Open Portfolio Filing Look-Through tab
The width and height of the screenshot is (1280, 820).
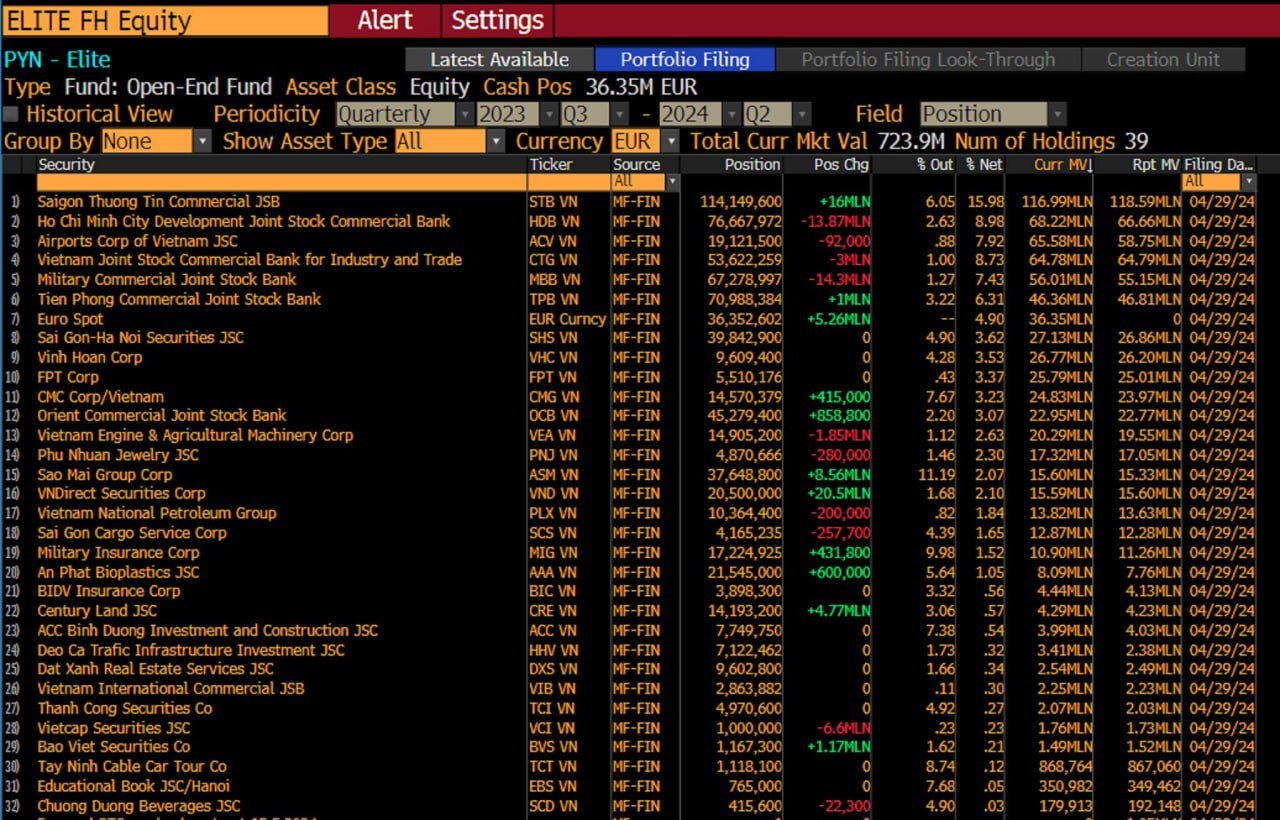(x=928, y=59)
